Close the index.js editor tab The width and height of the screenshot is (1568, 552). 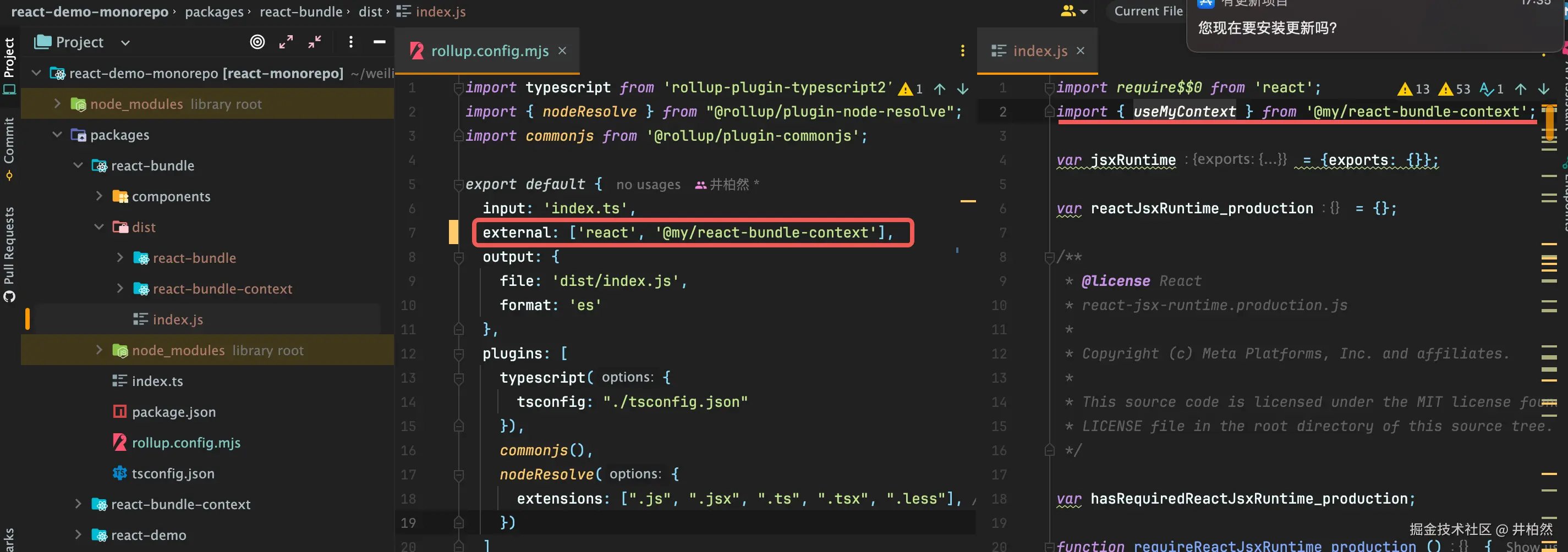coord(1081,51)
